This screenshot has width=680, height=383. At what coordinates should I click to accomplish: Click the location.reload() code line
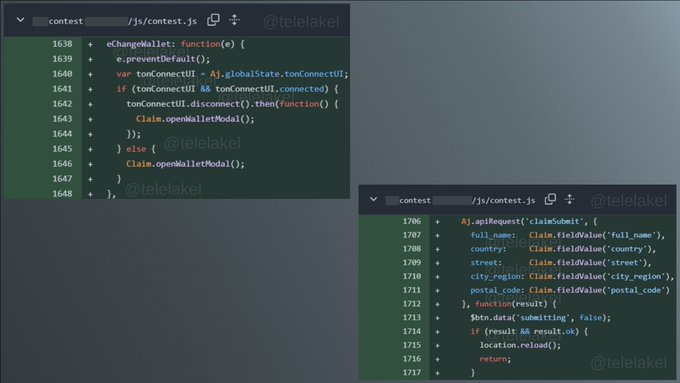pyautogui.click(x=520, y=345)
